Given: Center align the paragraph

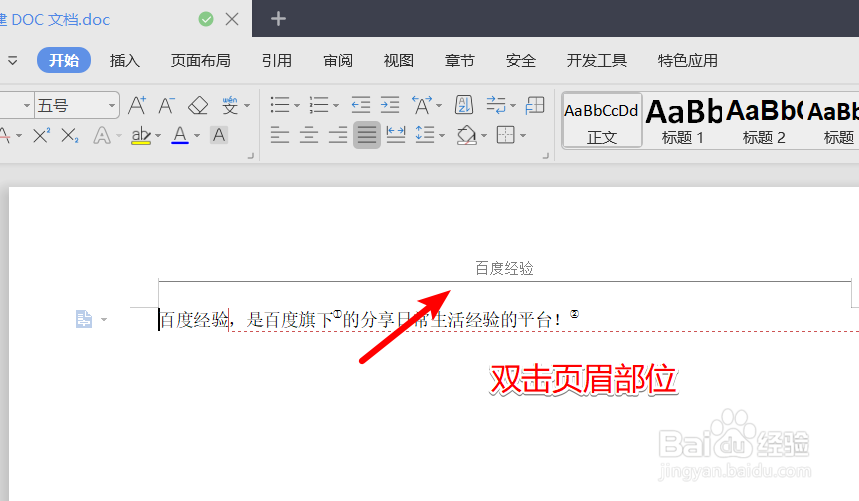Looking at the screenshot, I should (309, 135).
